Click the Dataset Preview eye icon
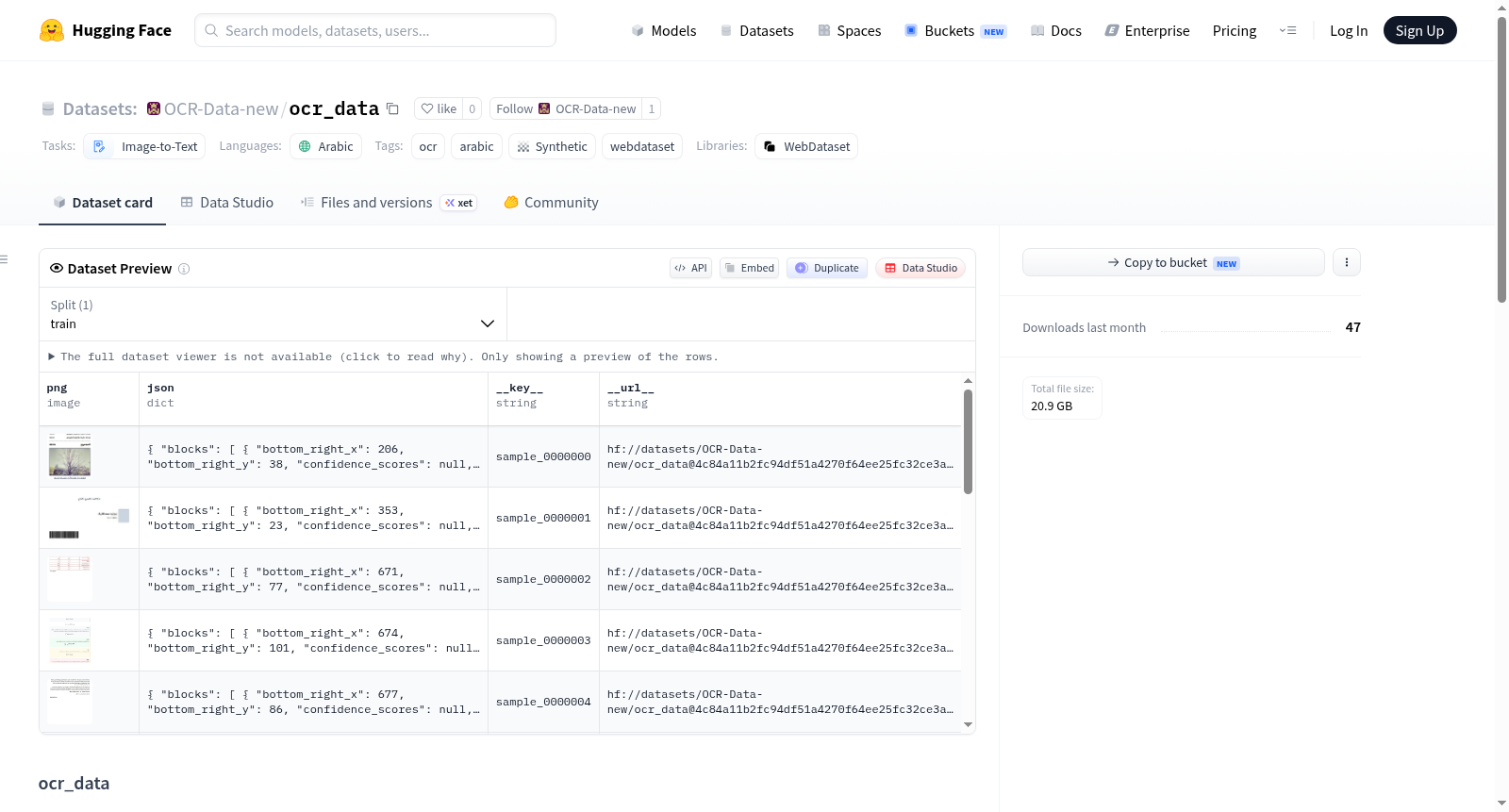Screen dimensions: 1509x812 [57, 268]
